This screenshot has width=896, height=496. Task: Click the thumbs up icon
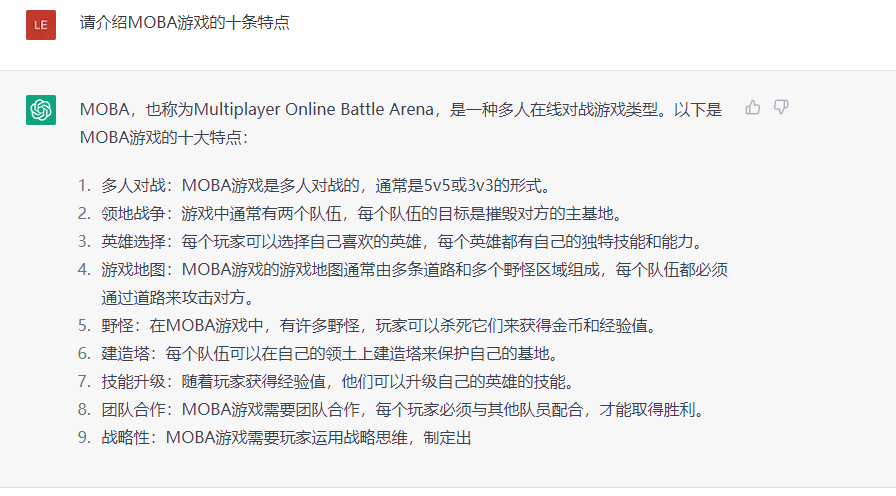(753, 107)
